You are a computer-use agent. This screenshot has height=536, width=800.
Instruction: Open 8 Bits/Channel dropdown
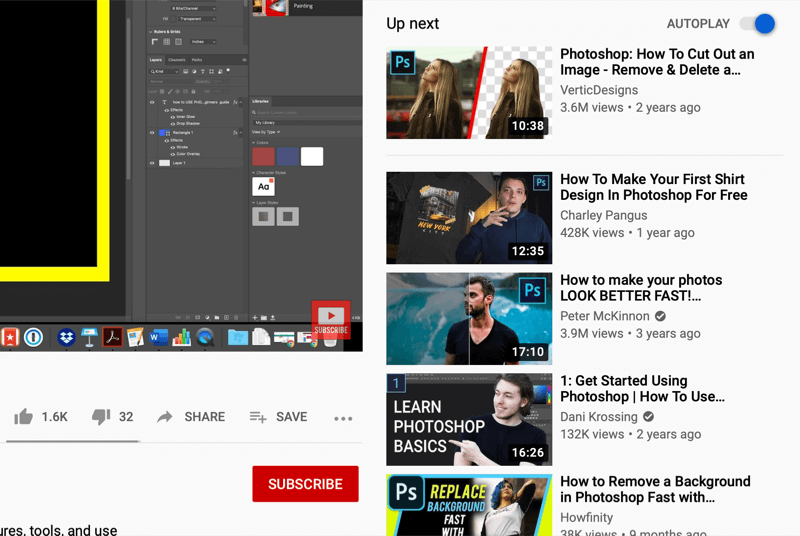coord(193,9)
